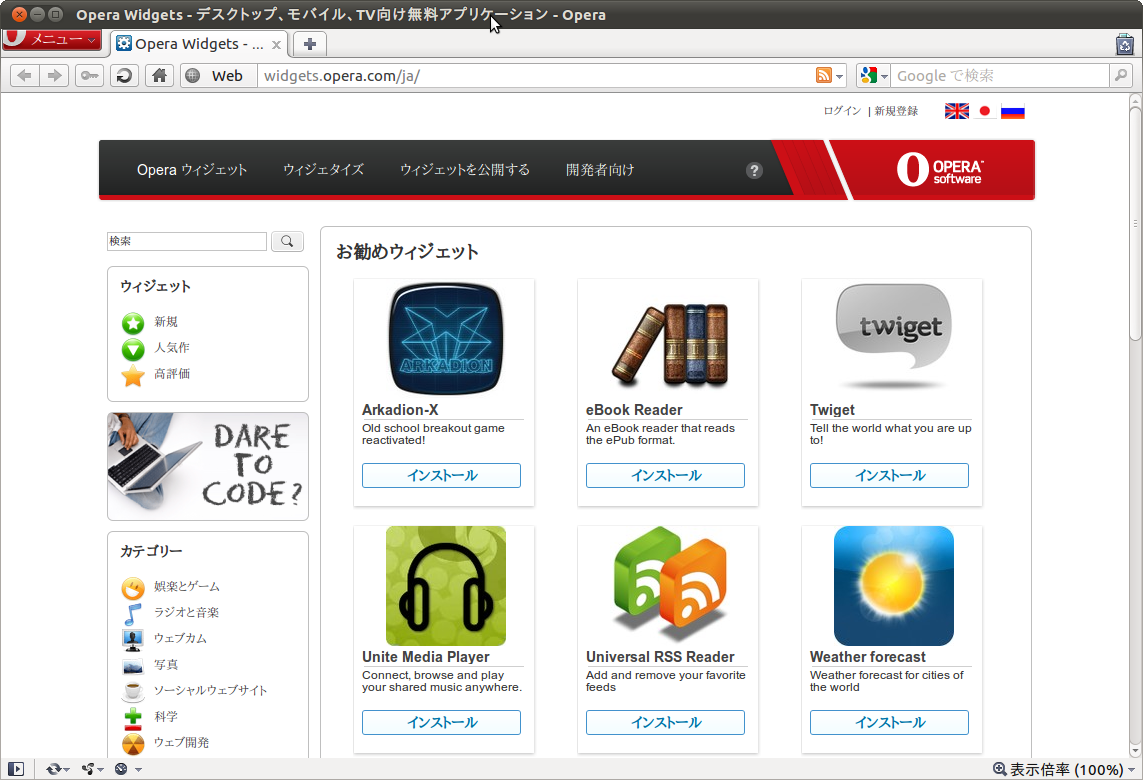Viewport: 1143px width, 780px height.
Task: Open the 開発者向け nav item
Action: click(600, 170)
